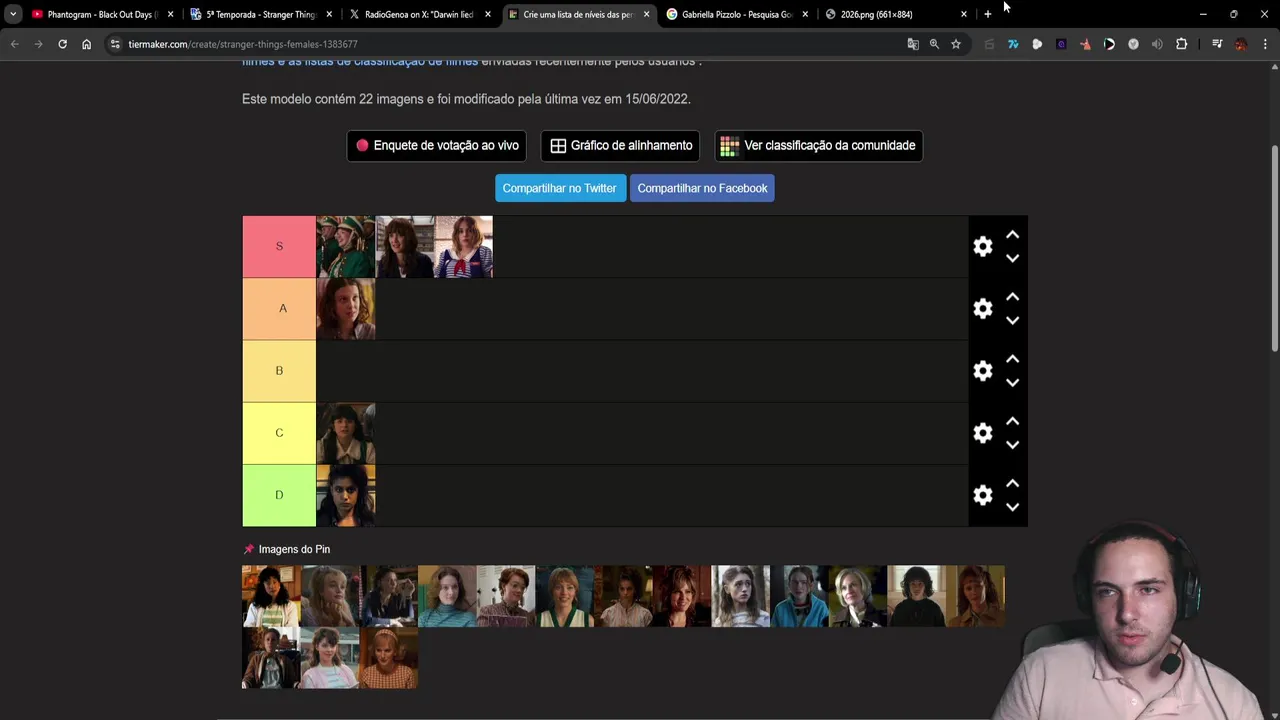Image resolution: width=1280 pixels, height=720 pixels.
Task: Pick the blonde in green vest pinned image
Action: coord(564,596)
